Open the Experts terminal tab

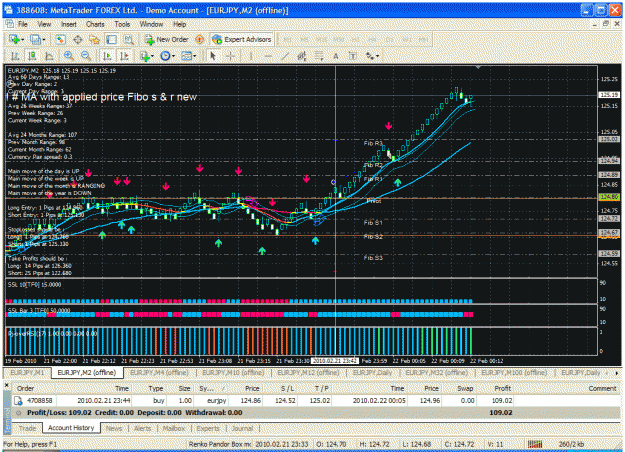pos(208,428)
